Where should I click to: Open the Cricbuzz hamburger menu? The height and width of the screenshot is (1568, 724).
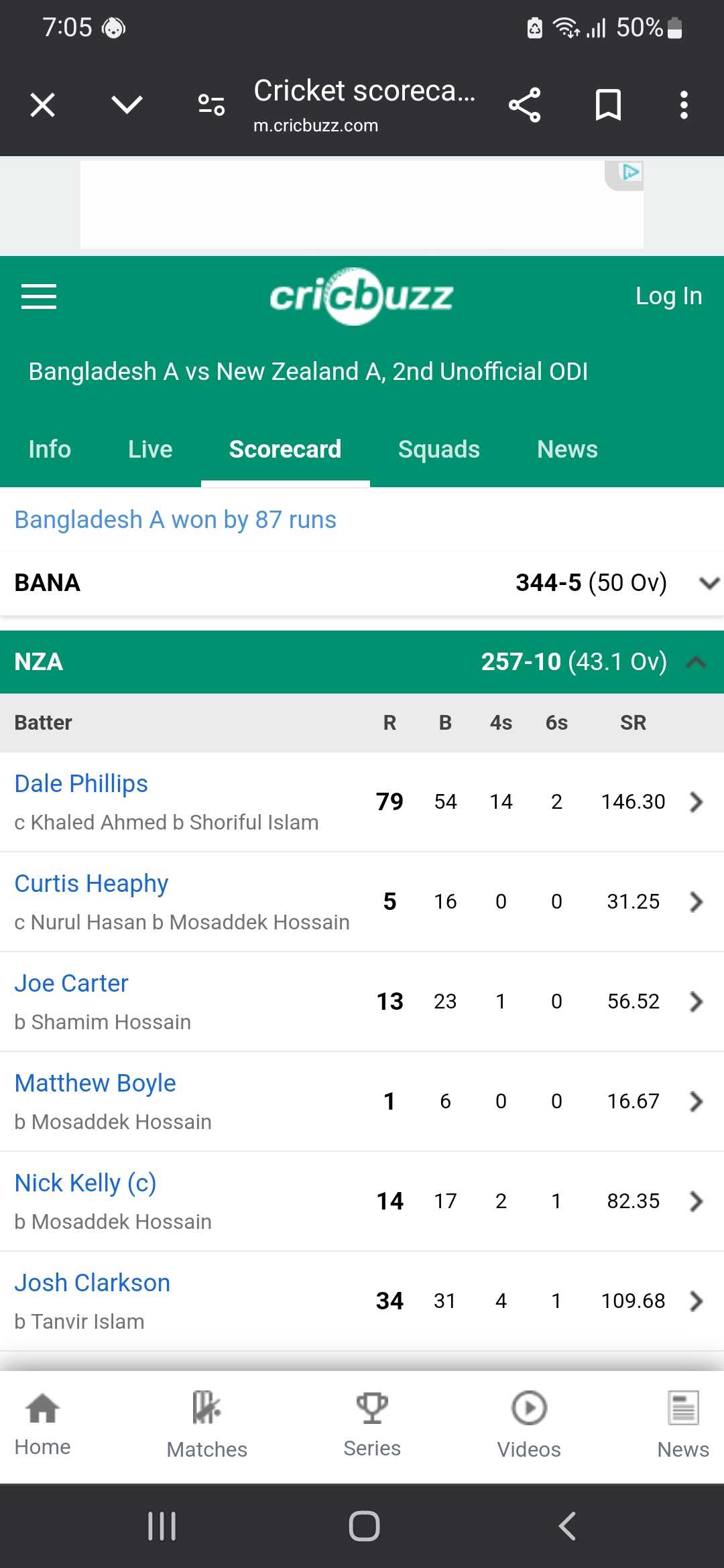[39, 296]
